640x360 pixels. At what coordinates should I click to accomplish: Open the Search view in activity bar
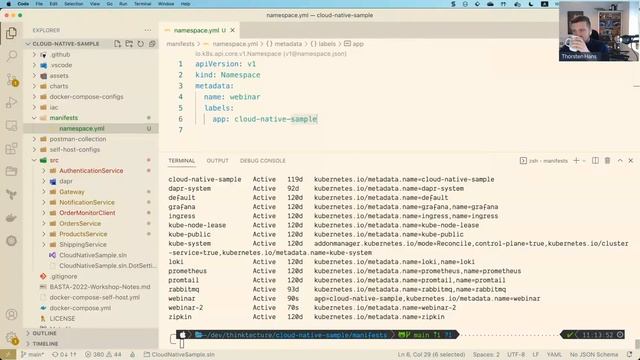pos(11,56)
